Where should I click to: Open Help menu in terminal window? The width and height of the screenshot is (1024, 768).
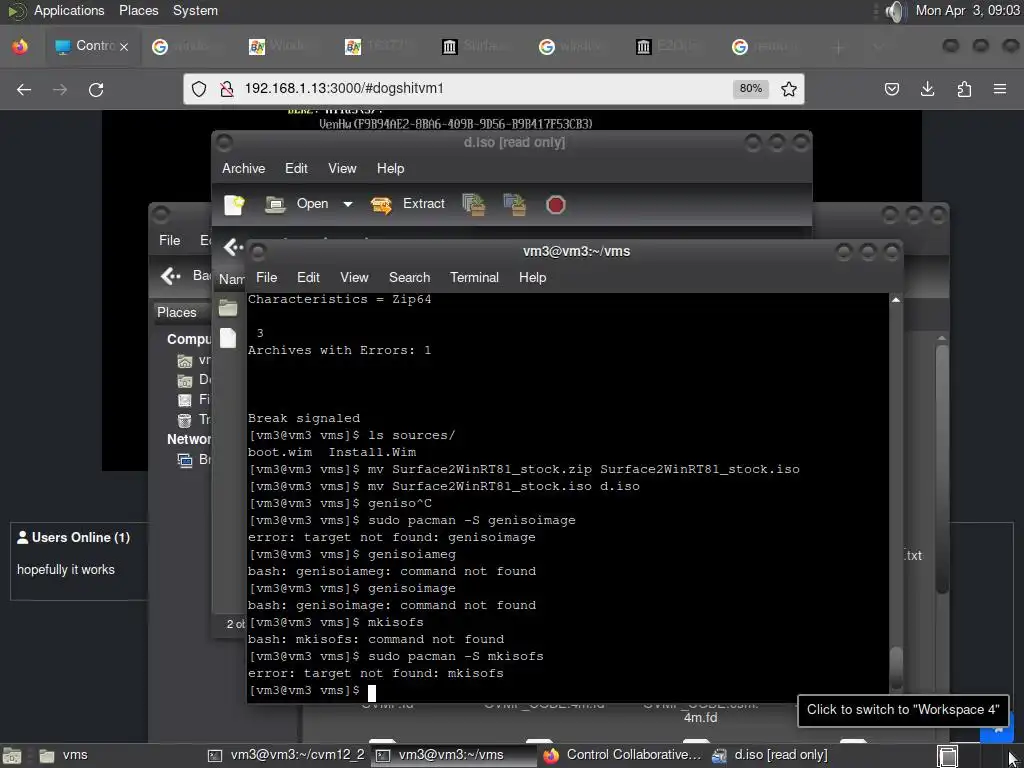coord(532,278)
